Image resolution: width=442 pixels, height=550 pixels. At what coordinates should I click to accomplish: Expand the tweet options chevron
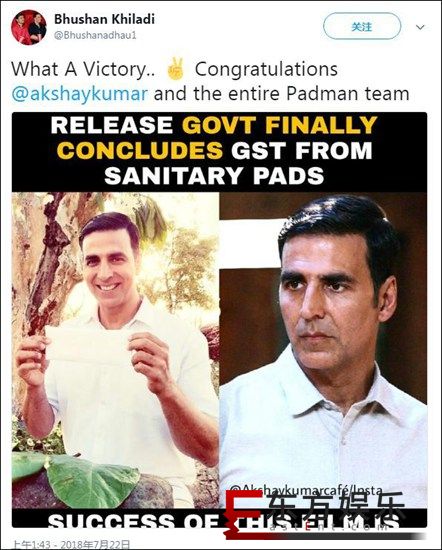[x=420, y=27]
